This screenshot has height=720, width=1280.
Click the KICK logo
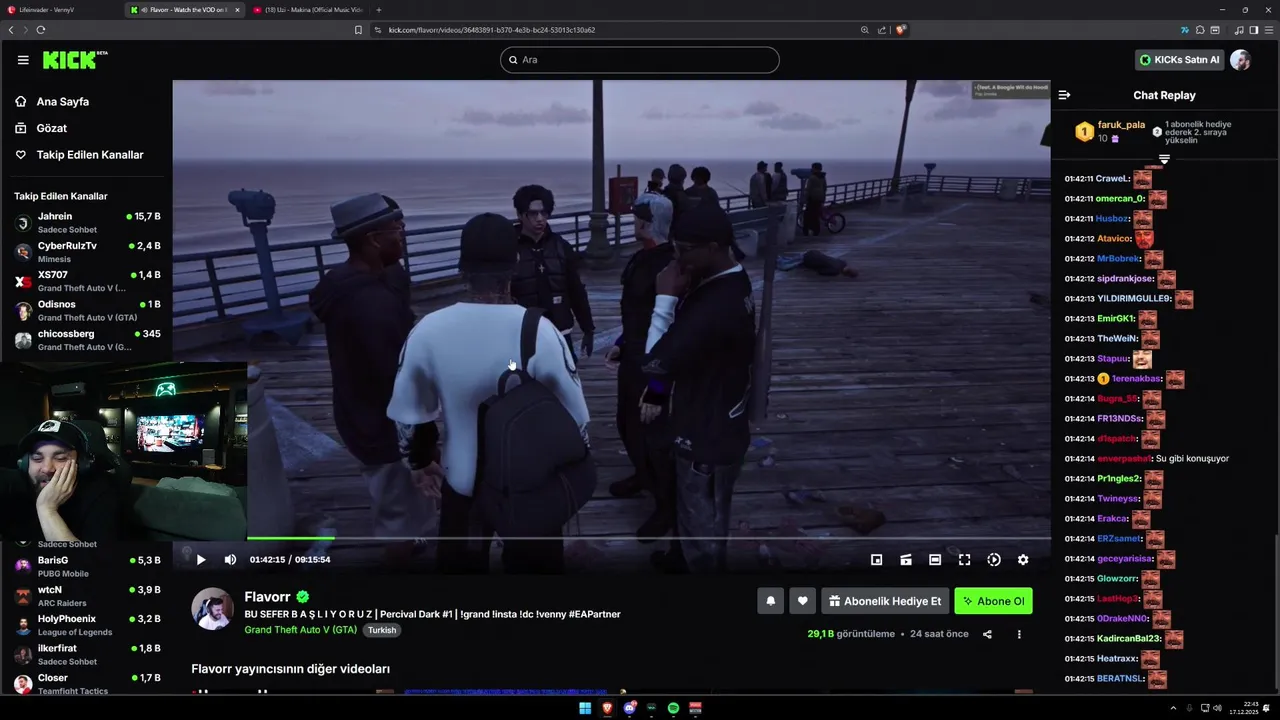75,60
